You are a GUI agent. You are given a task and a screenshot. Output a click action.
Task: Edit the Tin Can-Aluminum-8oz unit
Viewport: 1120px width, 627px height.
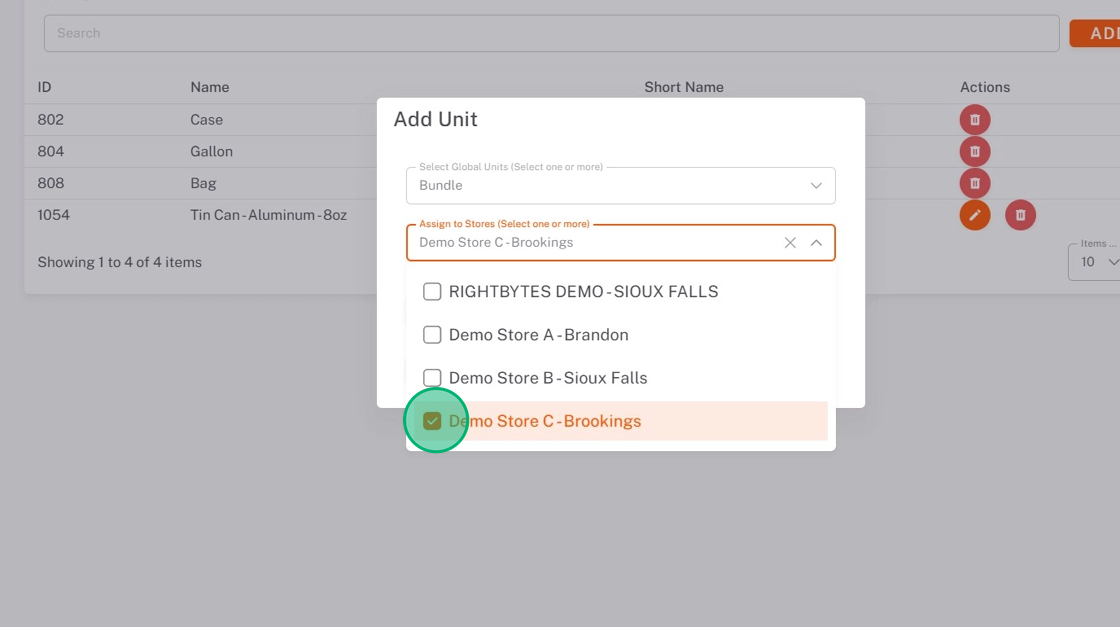pyautogui.click(x=975, y=215)
